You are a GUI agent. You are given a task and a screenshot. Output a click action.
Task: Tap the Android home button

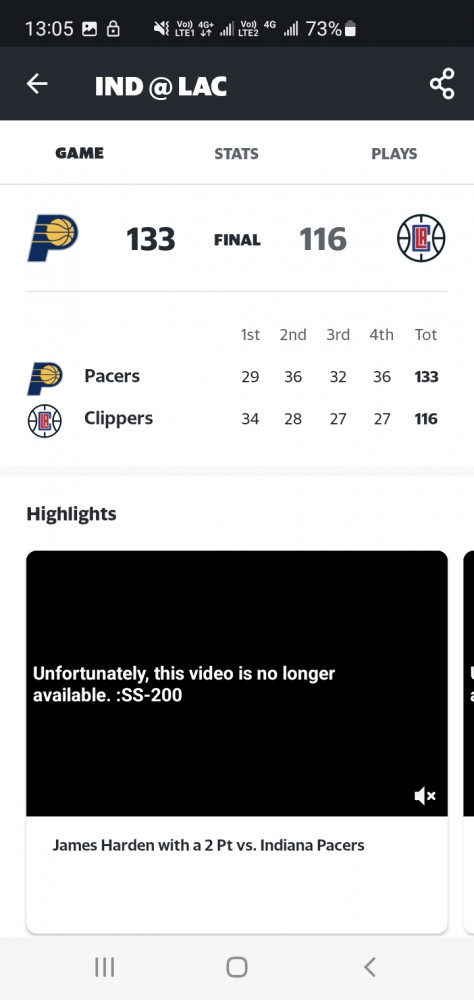tap(237, 967)
